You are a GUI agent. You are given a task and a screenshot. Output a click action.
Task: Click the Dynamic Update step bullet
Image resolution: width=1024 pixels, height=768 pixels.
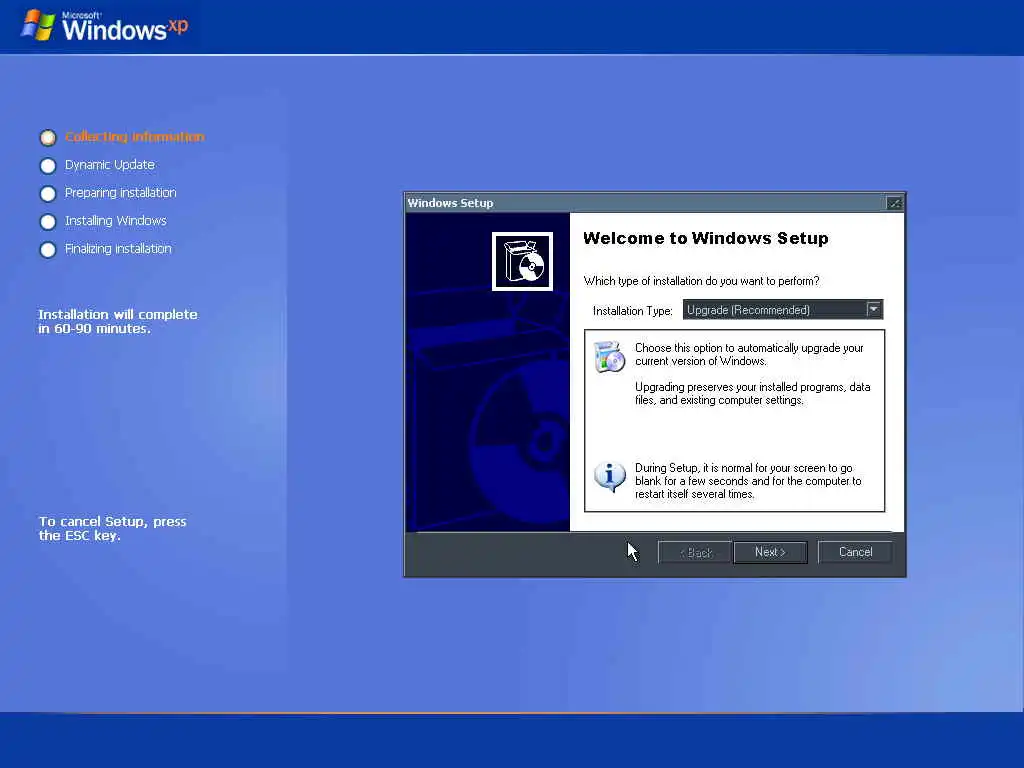pos(48,166)
